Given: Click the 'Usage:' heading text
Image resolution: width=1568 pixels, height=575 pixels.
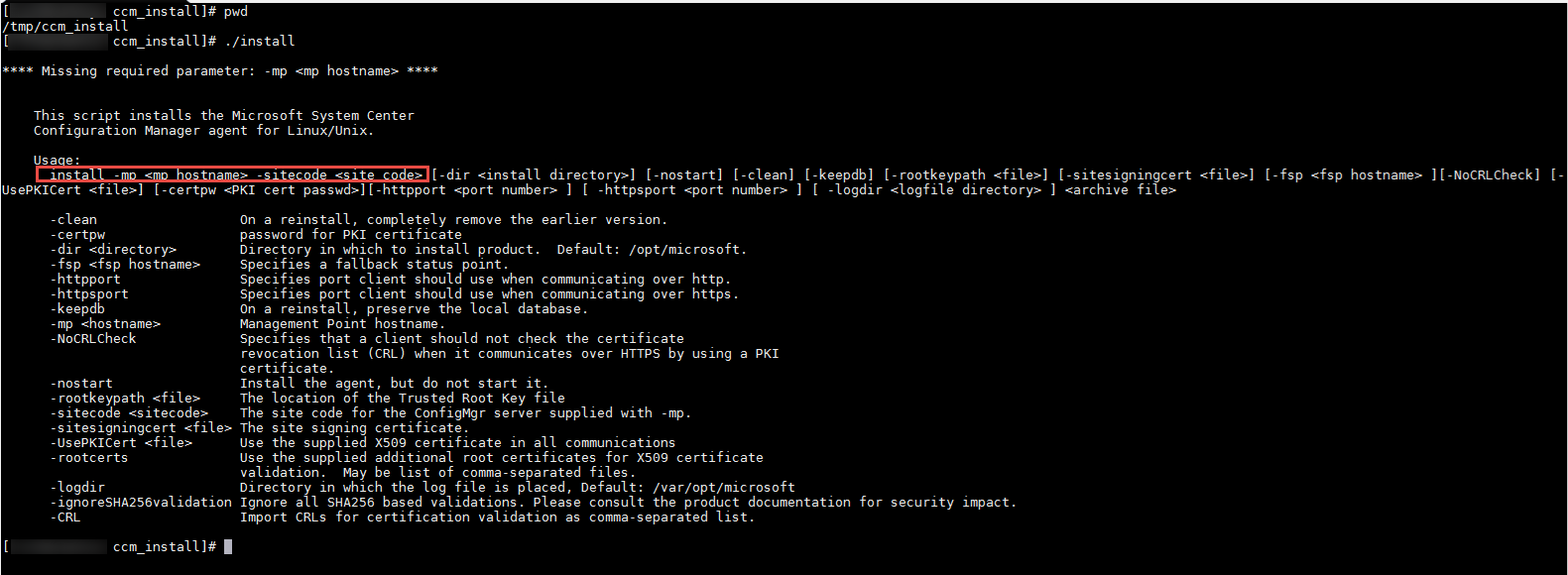Looking at the screenshot, I should pos(58,161).
